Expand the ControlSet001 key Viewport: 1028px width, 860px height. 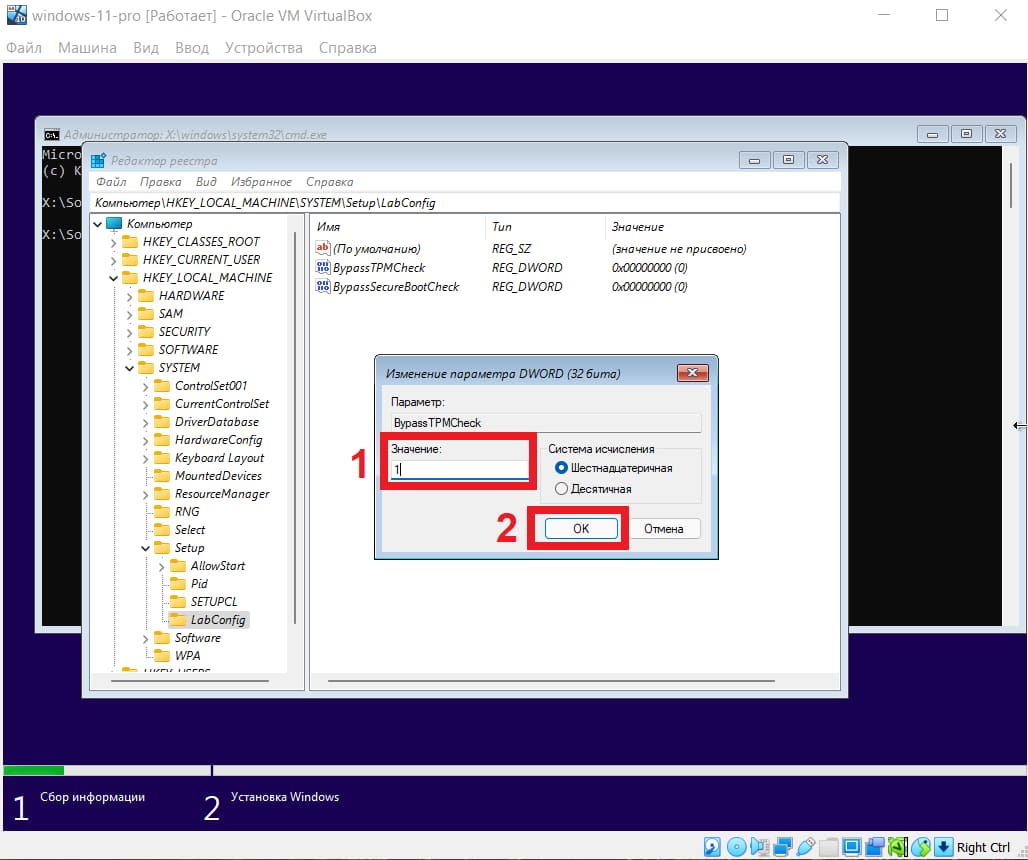click(x=146, y=387)
